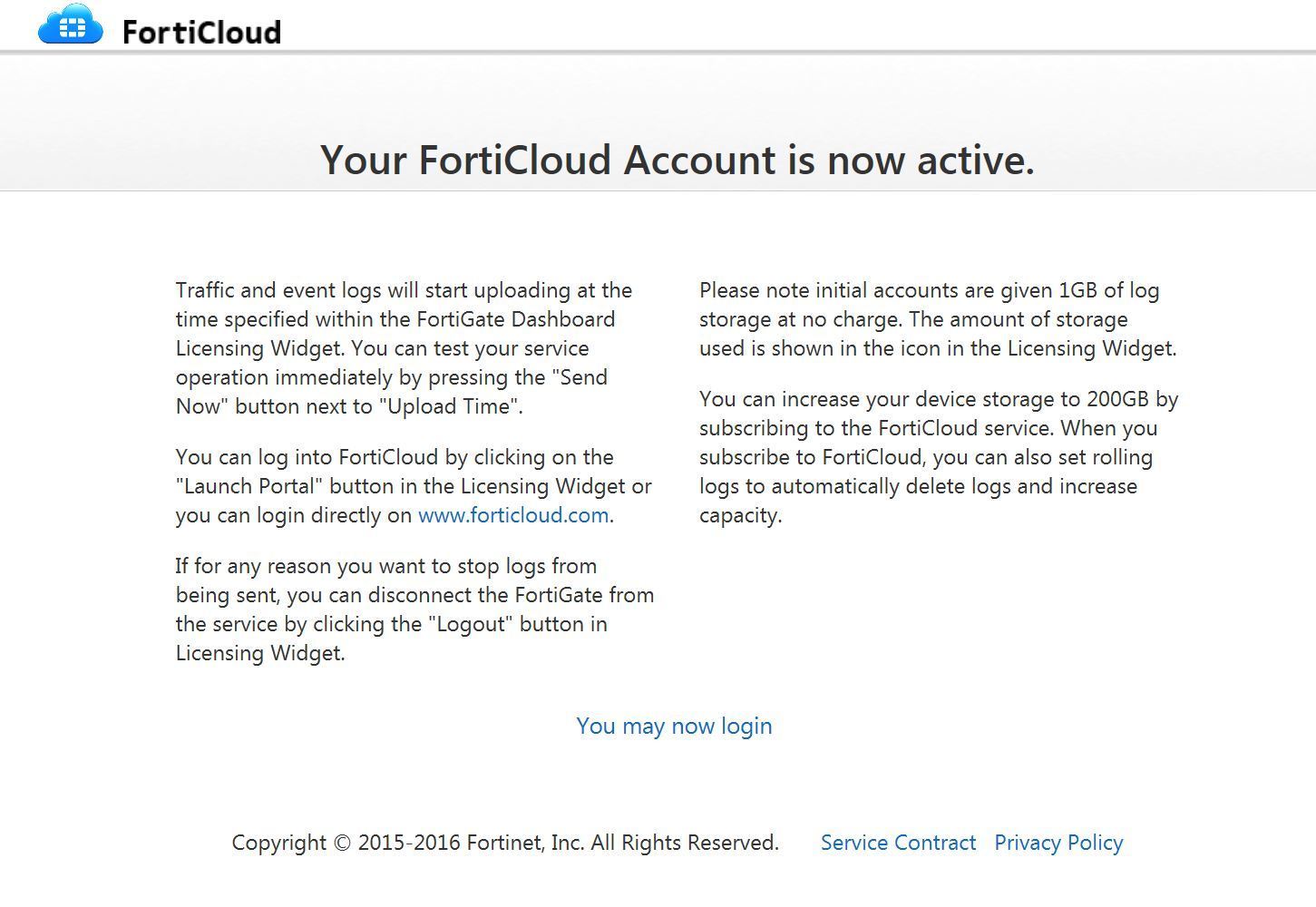Proceed to login via the center link
Screen dimensions: 1316x907
(x=674, y=726)
